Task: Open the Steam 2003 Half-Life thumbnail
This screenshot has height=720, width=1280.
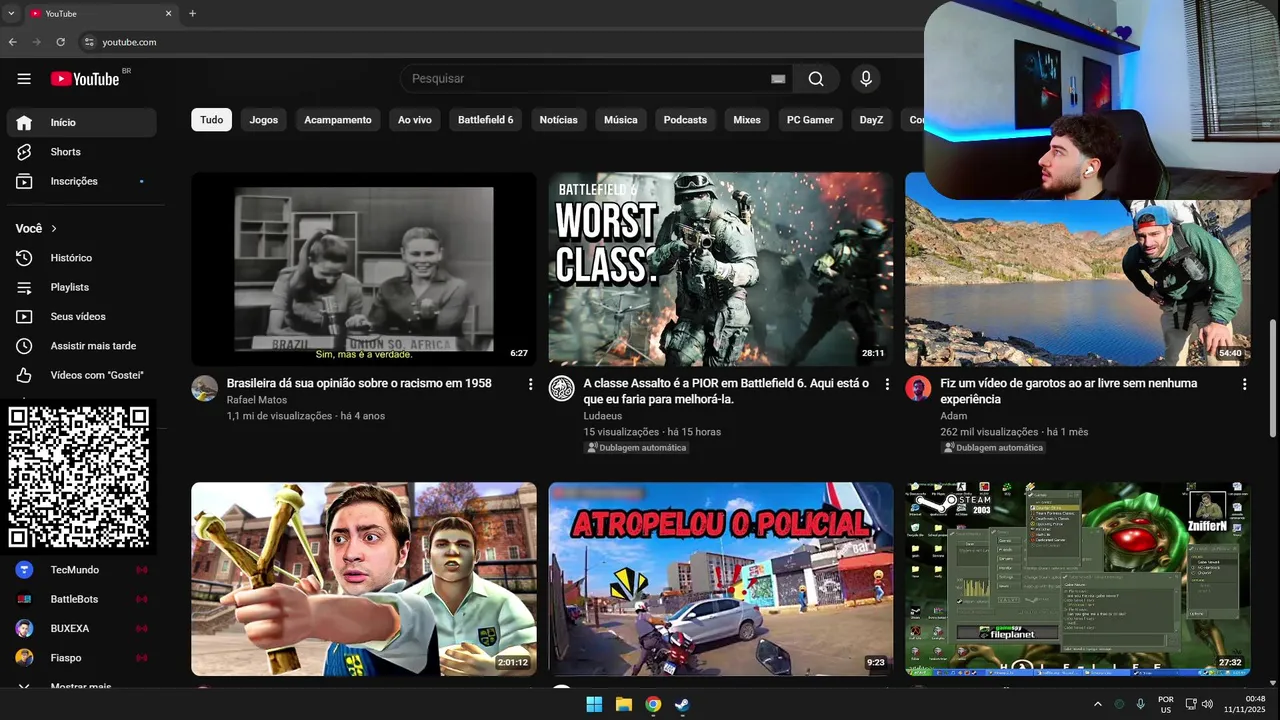Action: coord(1078,579)
